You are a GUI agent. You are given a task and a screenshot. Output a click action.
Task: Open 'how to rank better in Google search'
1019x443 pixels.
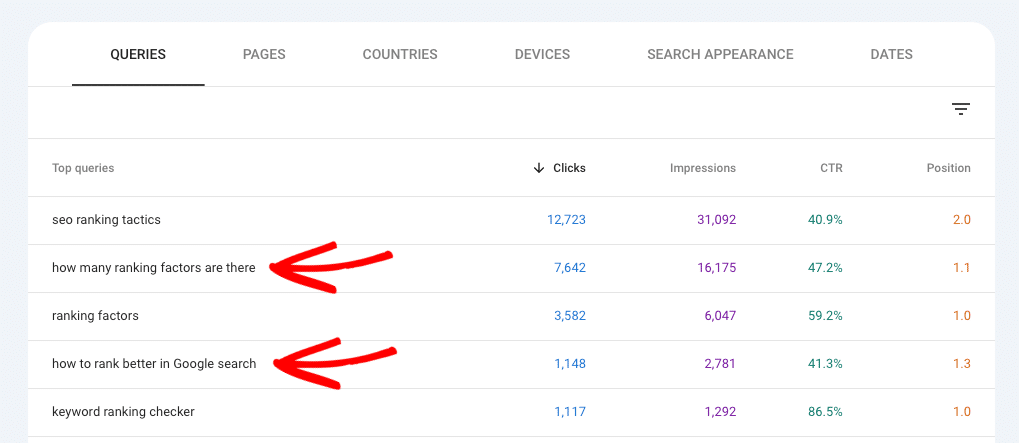pyautogui.click(x=154, y=364)
